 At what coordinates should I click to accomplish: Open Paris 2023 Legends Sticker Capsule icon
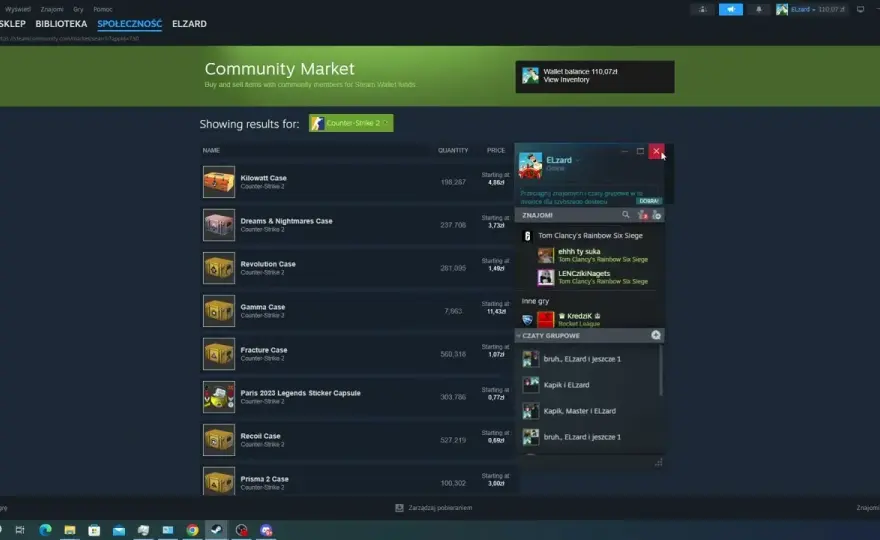click(219, 397)
